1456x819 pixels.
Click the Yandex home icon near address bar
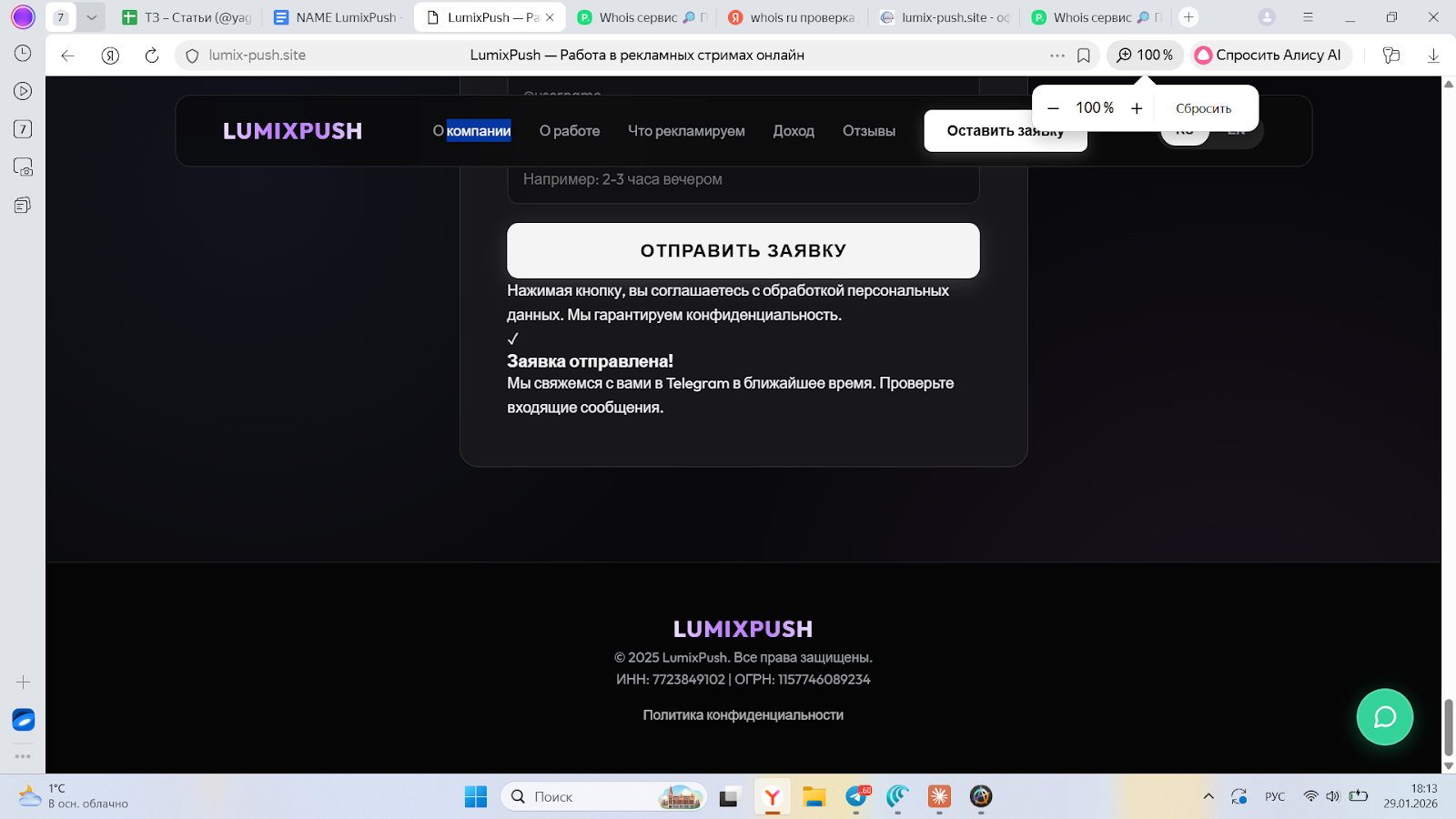pyautogui.click(x=110, y=56)
